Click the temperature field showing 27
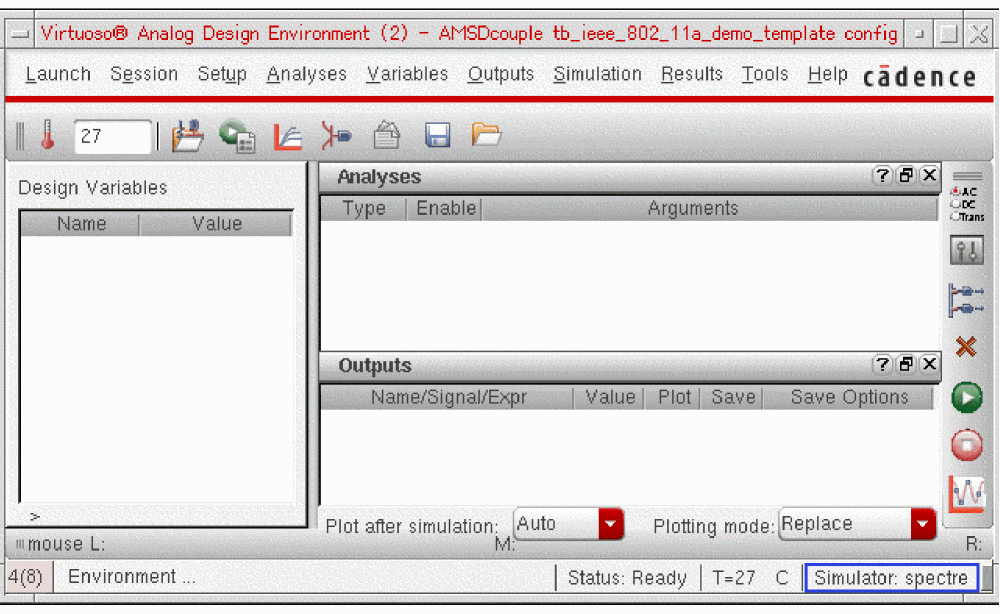 coord(113,136)
